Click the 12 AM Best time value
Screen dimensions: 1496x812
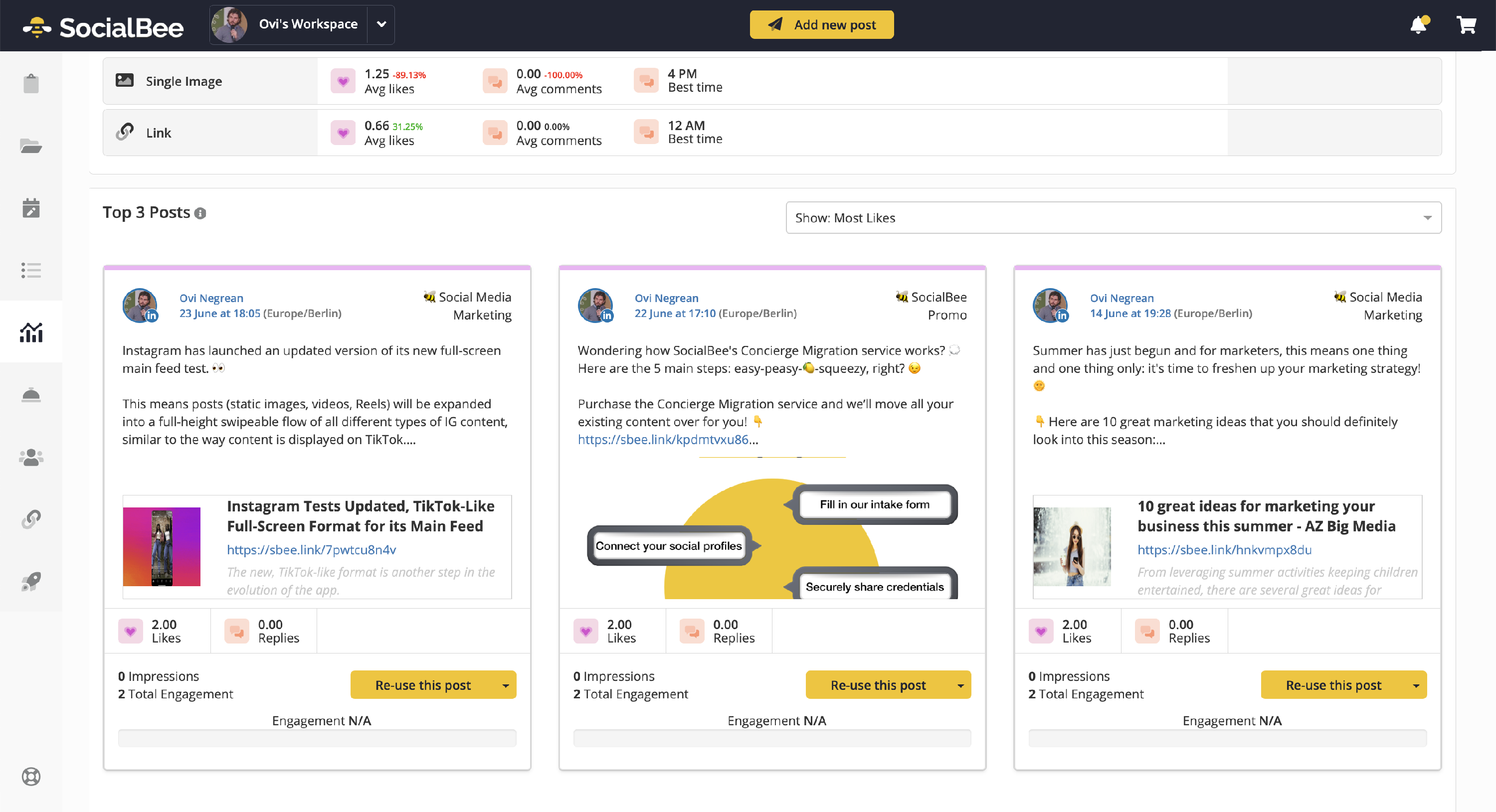(x=686, y=126)
